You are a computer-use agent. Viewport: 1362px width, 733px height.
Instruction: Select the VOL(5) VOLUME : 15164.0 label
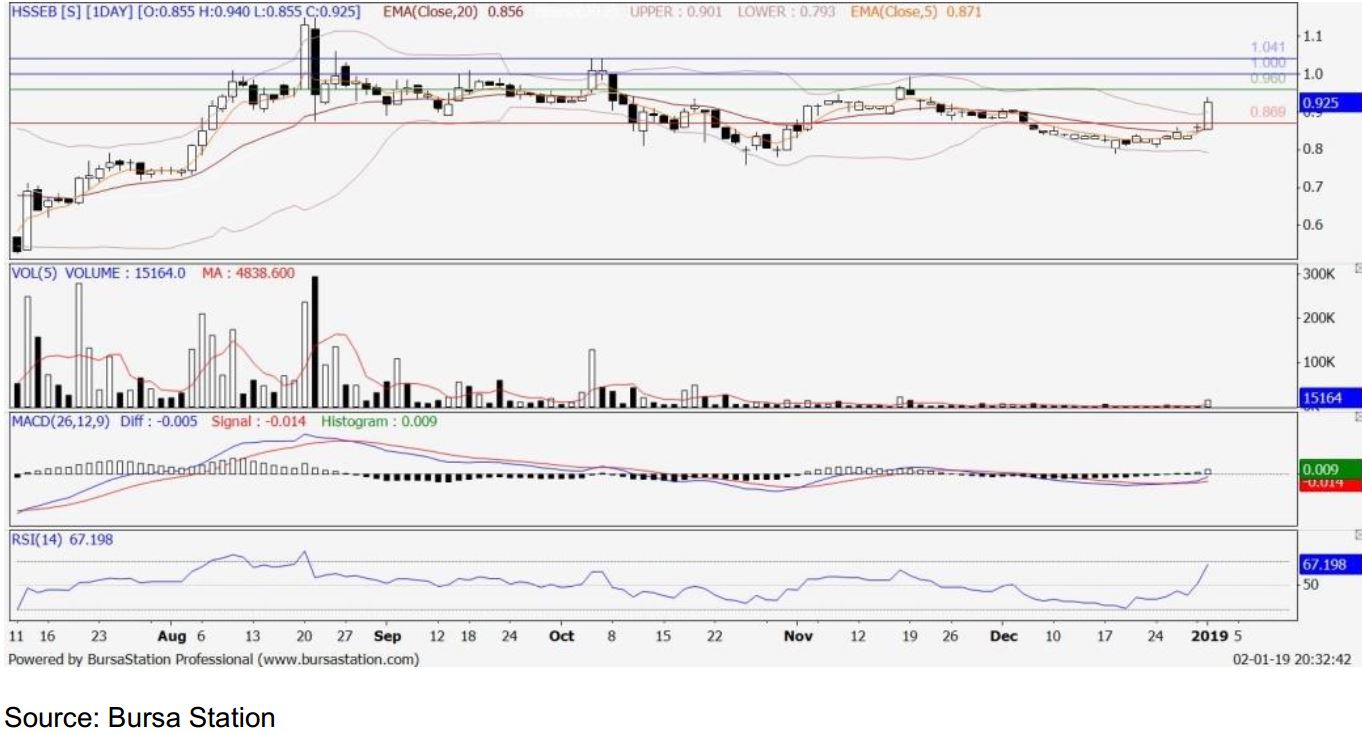click(x=99, y=272)
